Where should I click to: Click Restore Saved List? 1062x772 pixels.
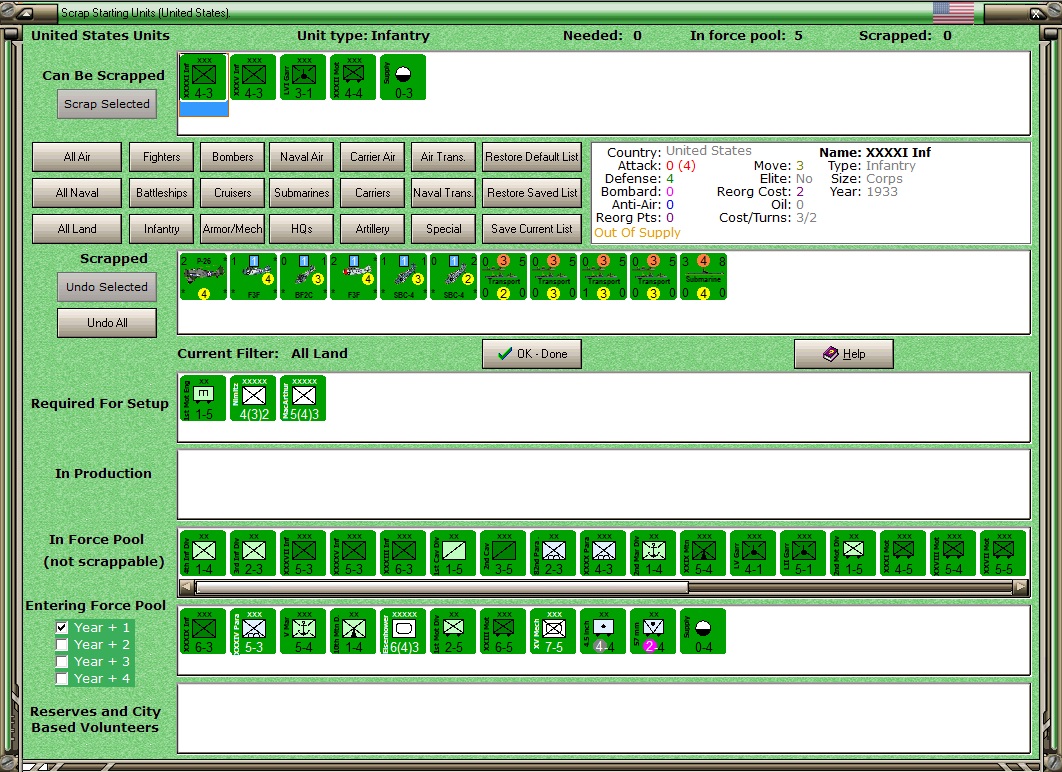click(x=532, y=193)
